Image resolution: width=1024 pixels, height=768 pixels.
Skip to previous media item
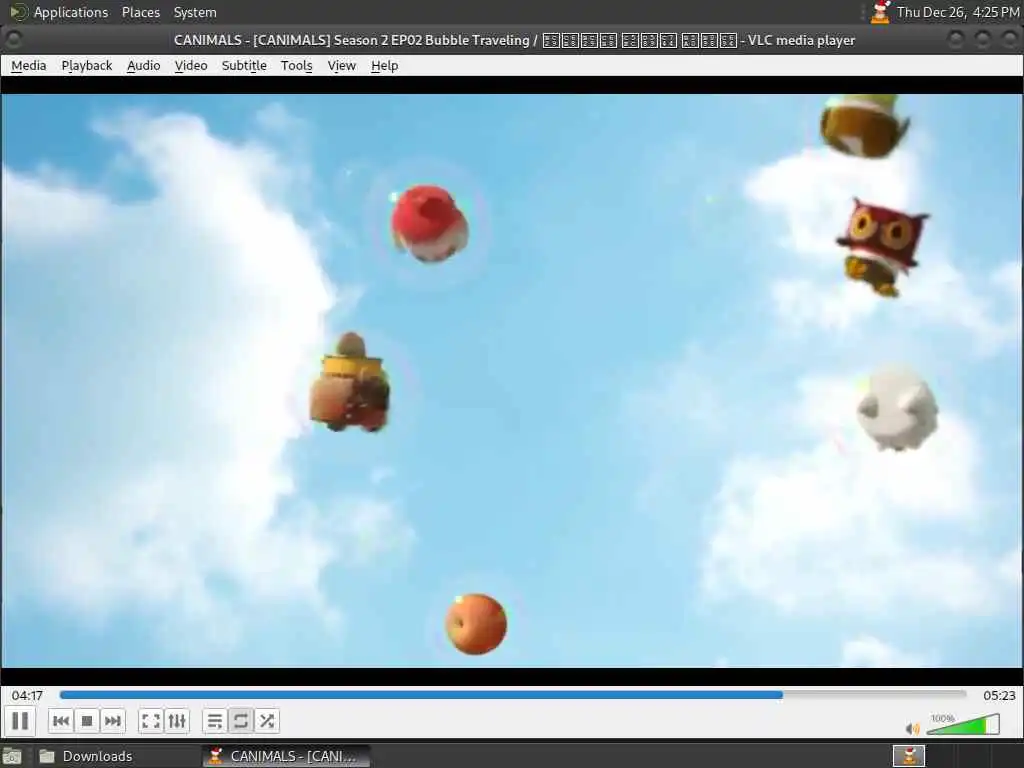coord(61,721)
